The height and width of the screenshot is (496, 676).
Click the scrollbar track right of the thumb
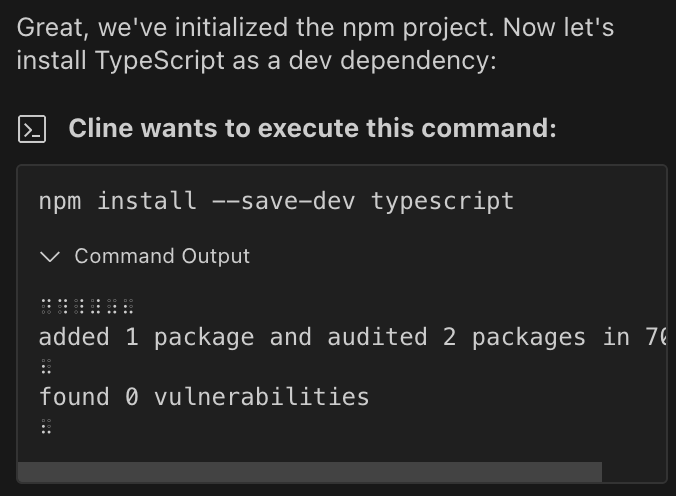(634, 472)
